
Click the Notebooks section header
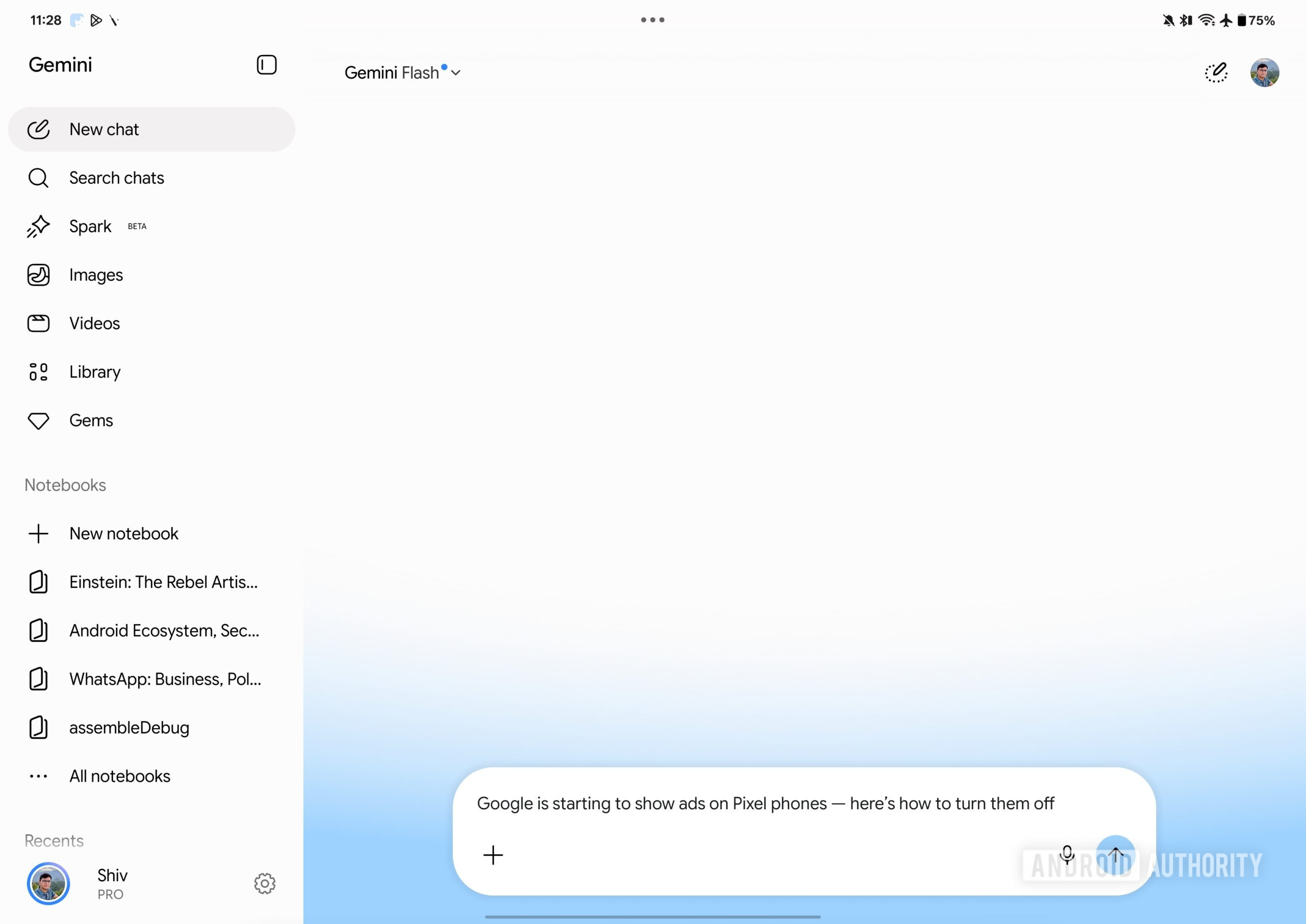tap(65, 485)
